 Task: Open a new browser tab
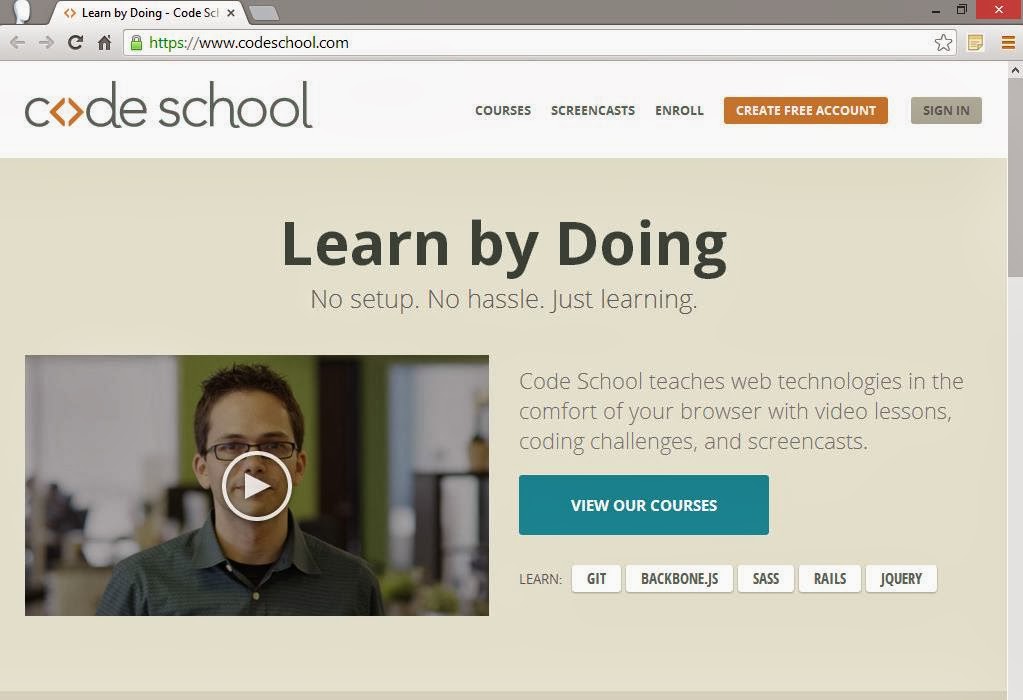(x=263, y=15)
